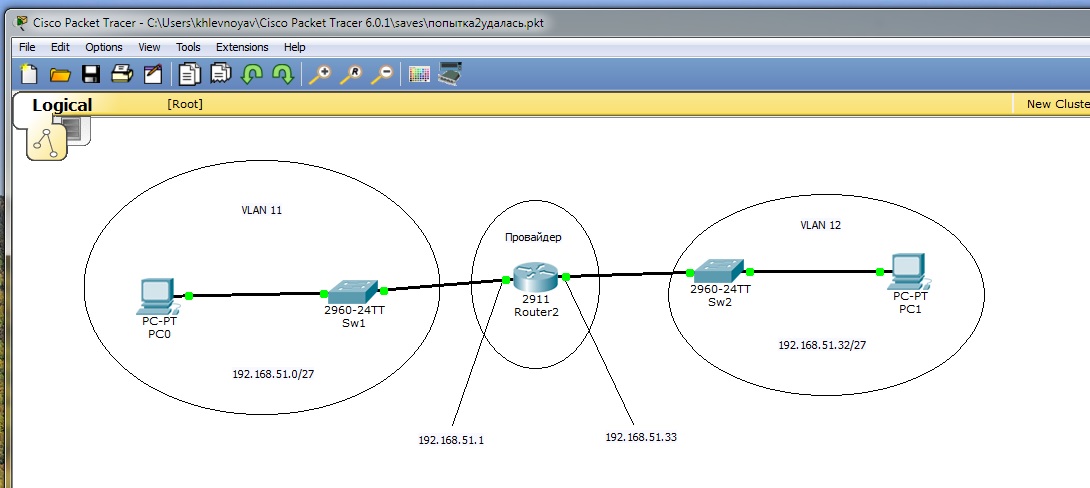
Task: Open the Edit menu
Action: tap(60, 47)
